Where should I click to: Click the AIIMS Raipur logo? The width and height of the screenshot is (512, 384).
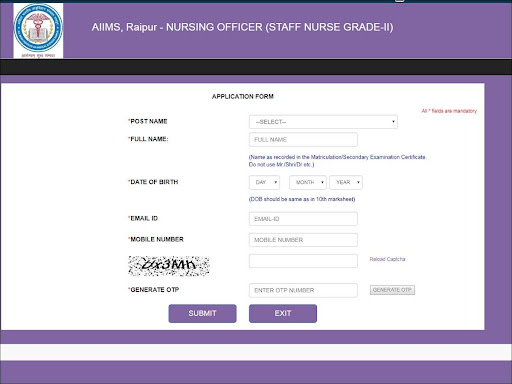coord(38,30)
